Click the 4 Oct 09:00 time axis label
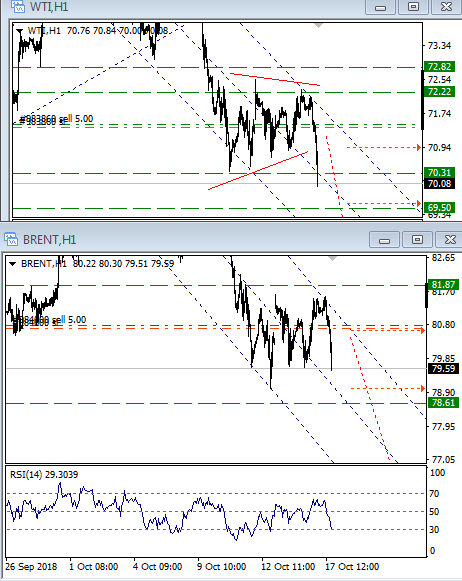This screenshot has height=581, width=462. [x=157, y=567]
